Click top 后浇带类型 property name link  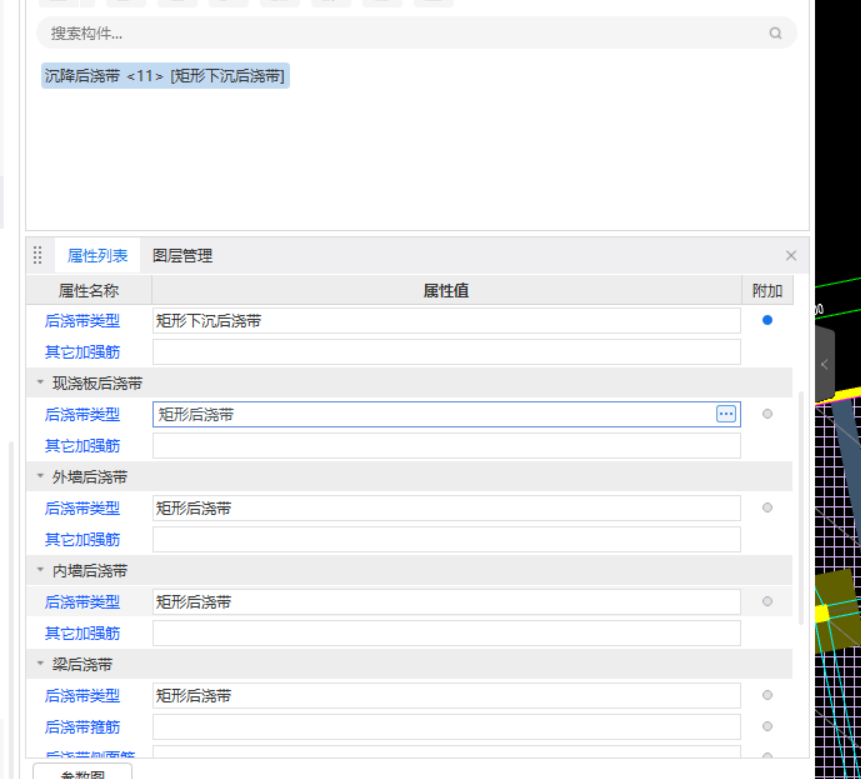[x=82, y=321]
